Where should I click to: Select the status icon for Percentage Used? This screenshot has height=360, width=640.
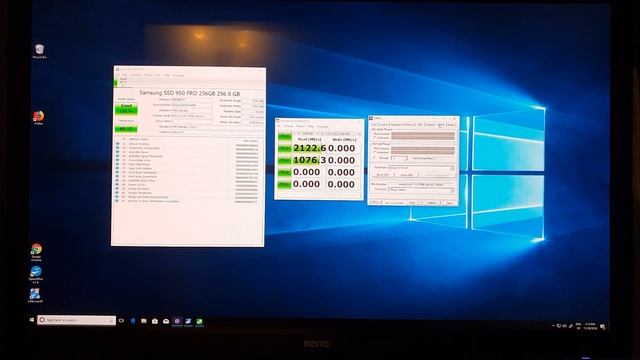coord(118,160)
